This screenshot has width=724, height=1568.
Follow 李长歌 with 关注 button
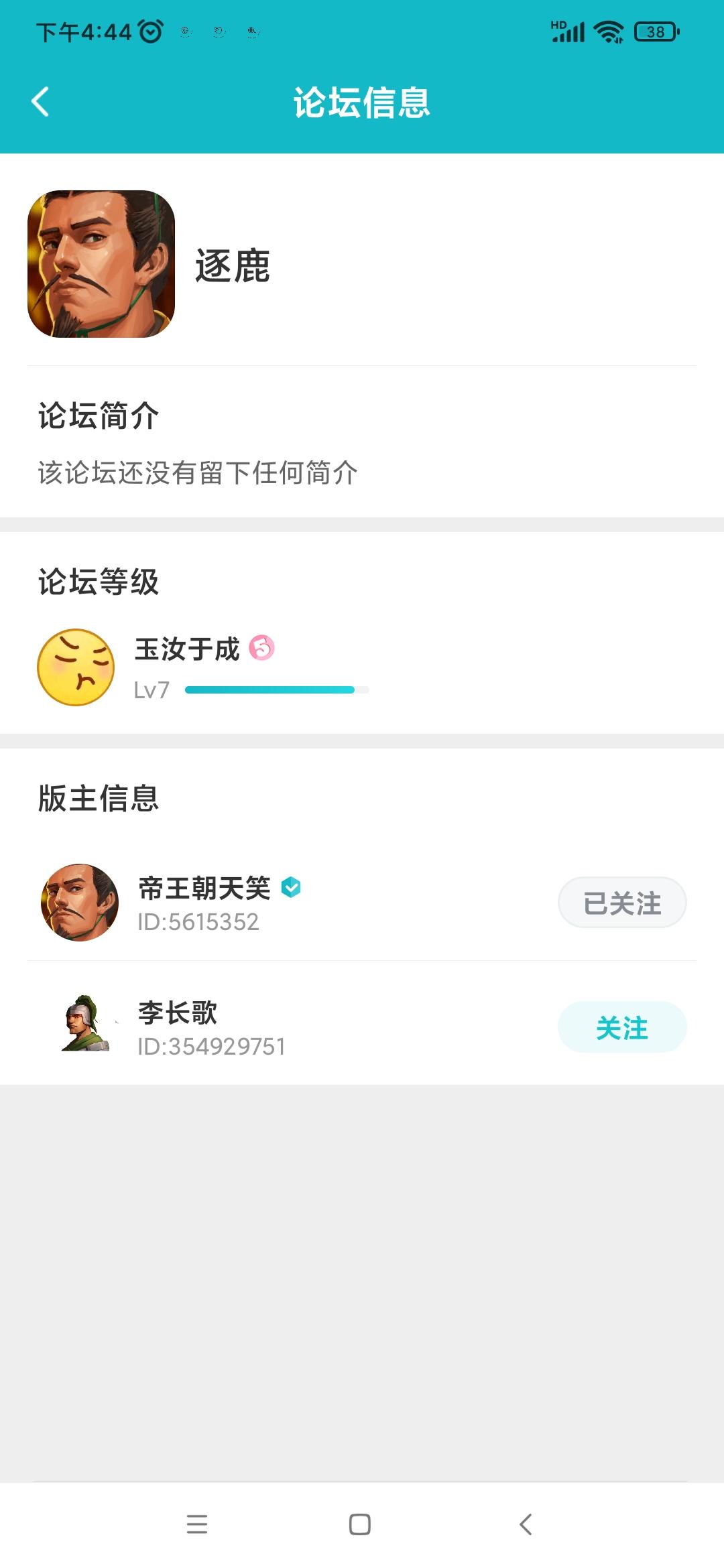pos(621,1027)
